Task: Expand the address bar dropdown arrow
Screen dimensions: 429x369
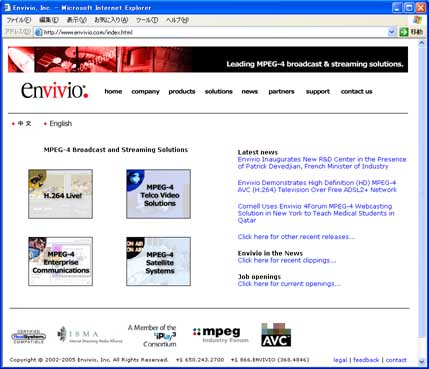Action: [392, 32]
